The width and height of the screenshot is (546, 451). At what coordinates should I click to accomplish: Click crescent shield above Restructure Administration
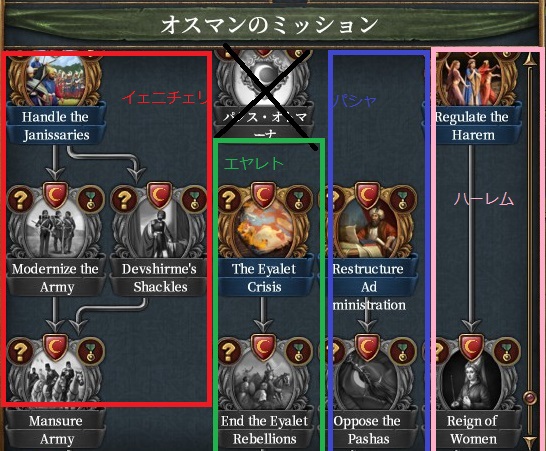pos(367,196)
